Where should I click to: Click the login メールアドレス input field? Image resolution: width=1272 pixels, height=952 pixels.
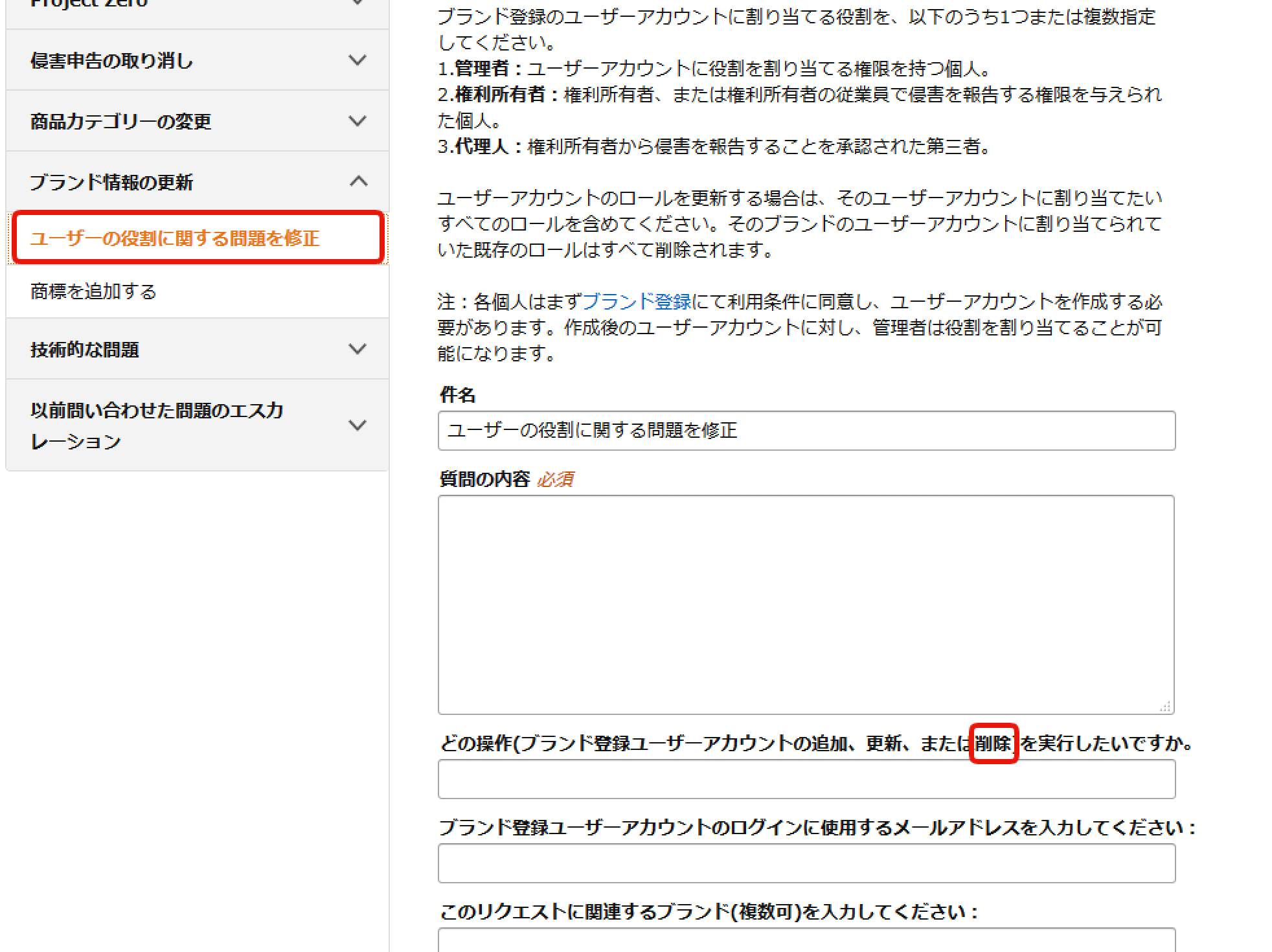click(x=806, y=863)
